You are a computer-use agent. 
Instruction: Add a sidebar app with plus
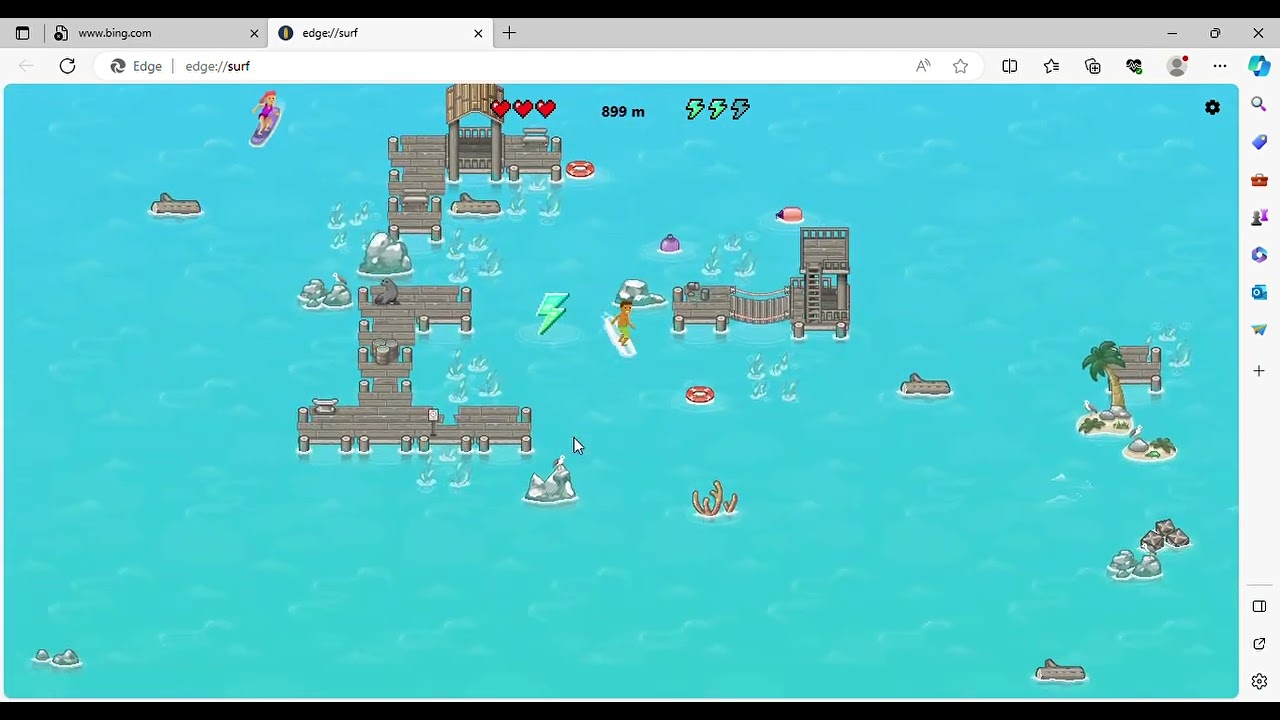1259,371
